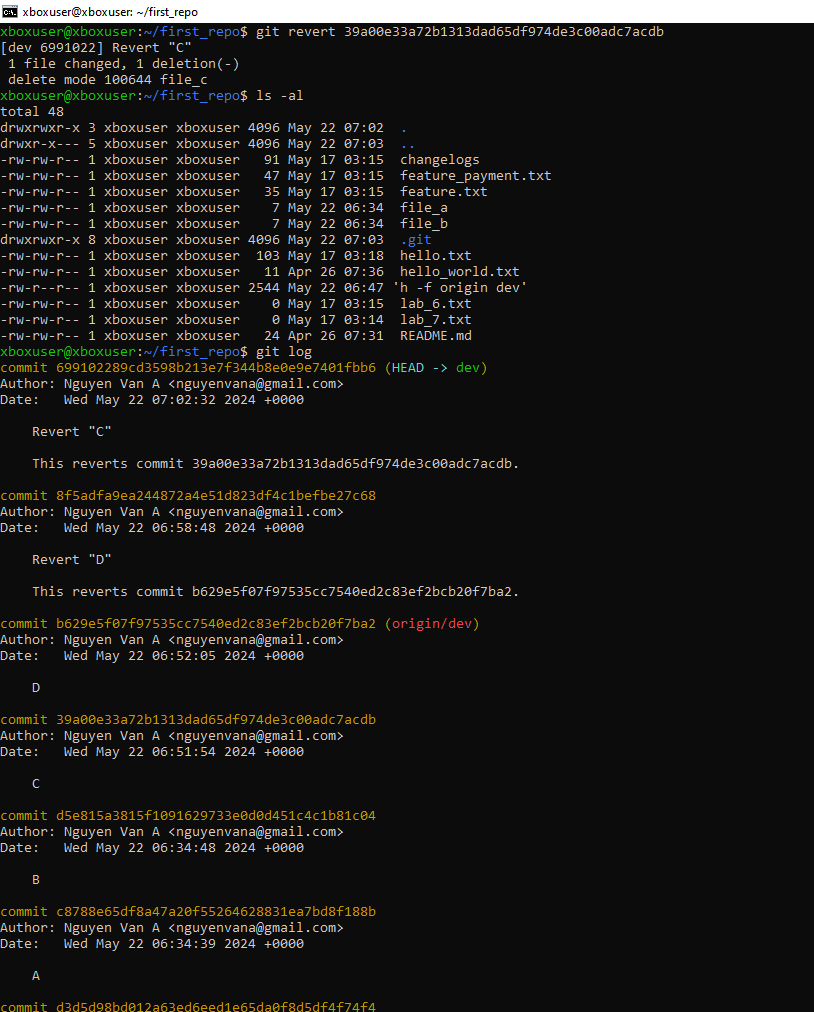Viewport: 814px width, 1012px height.
Task: Click the 'git log' command text
Action: [x=284, y=352]
